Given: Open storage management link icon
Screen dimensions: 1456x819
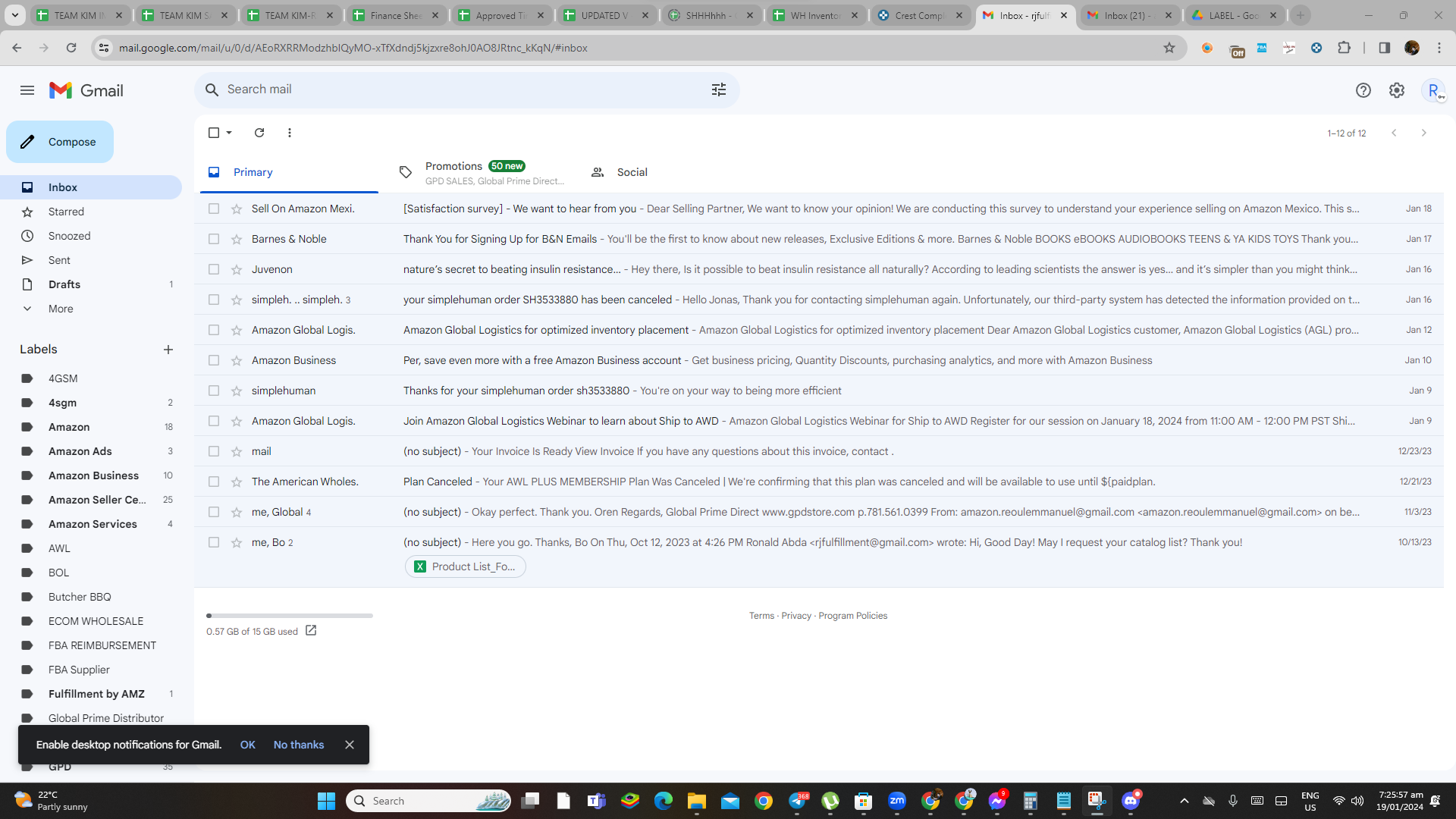Looking at the screenshot, I should 311,631.
